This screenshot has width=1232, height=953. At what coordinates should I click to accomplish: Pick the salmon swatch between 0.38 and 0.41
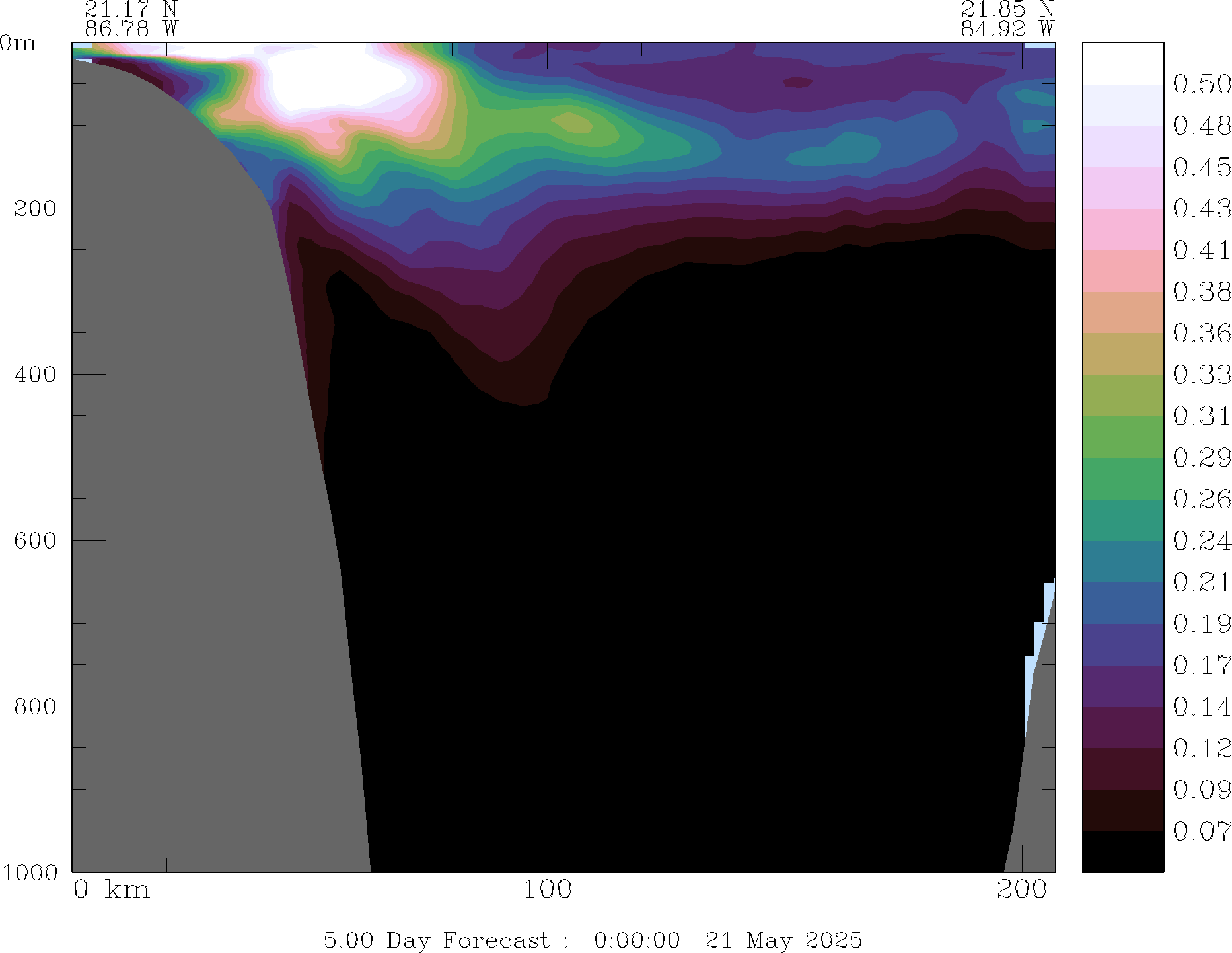[x=1122, y=271]
